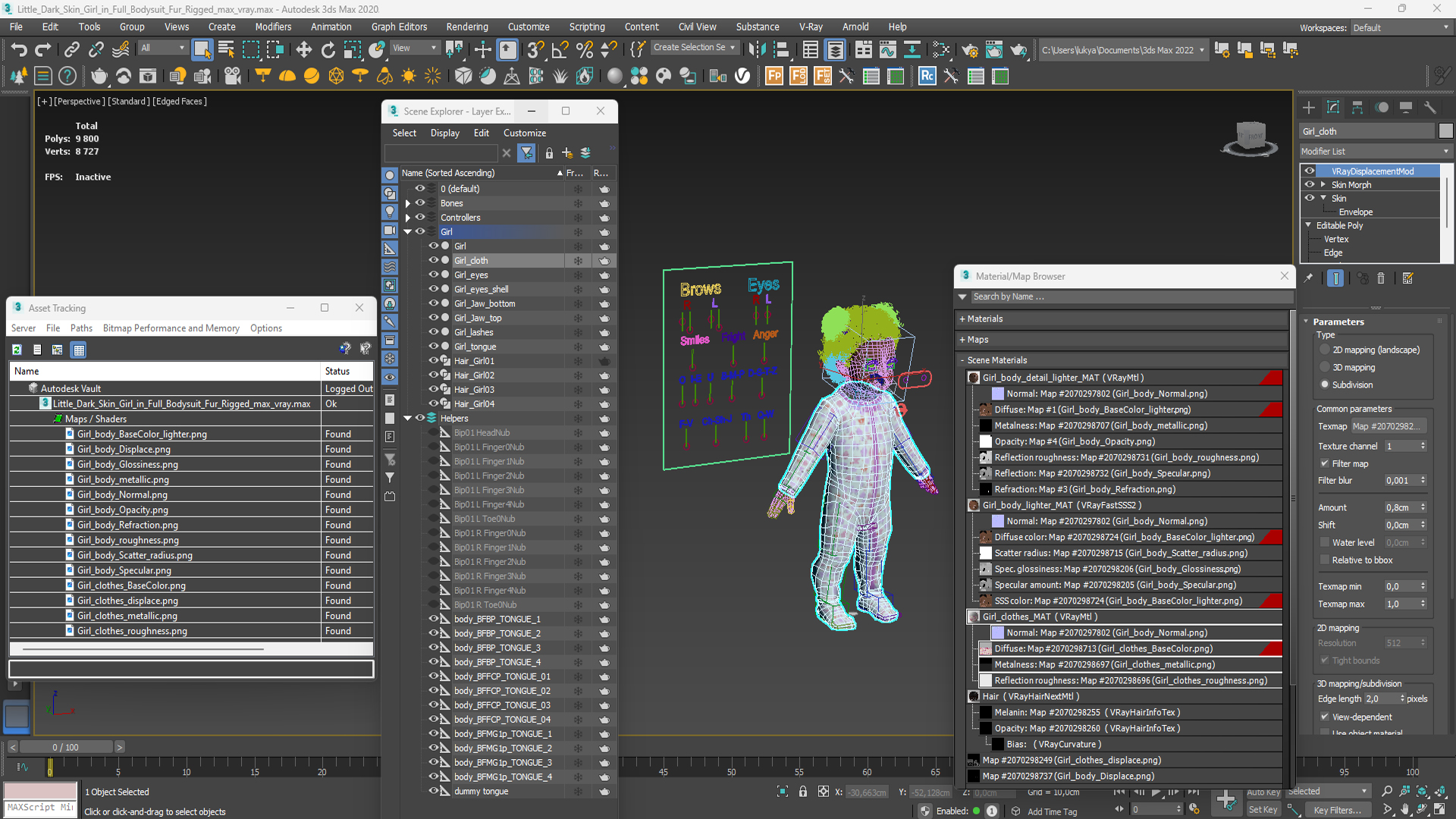Open the Hierarchy command panel tab
This screenshot has height=819, width=1456.
[1357, 108]
